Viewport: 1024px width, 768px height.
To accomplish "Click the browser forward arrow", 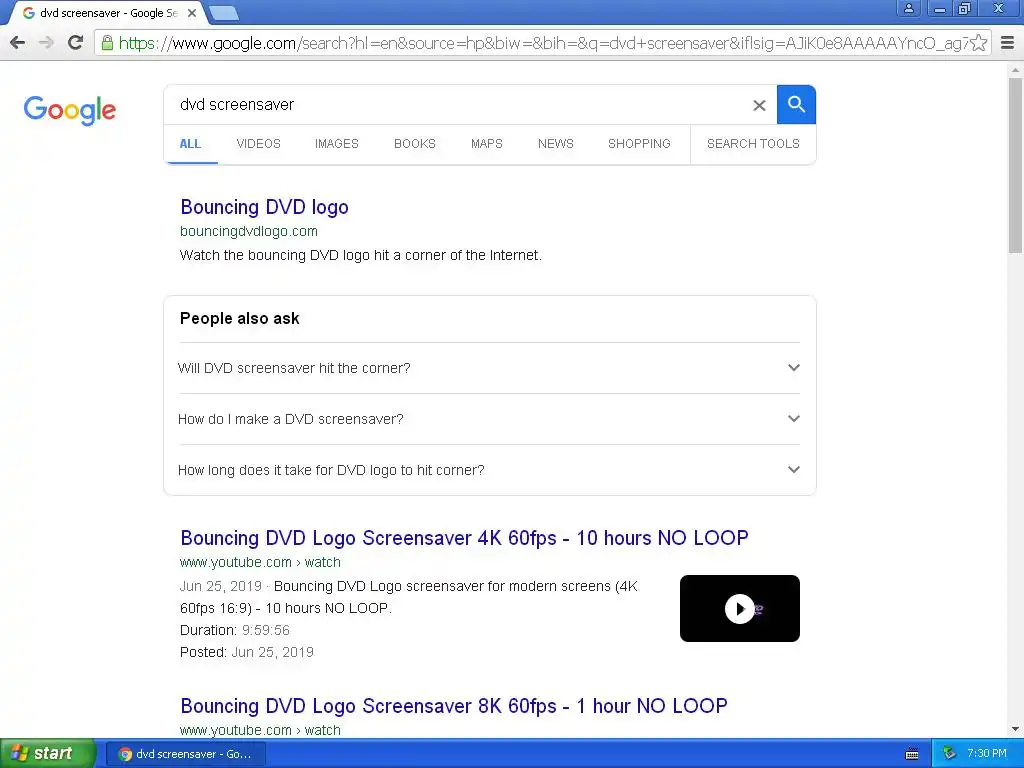I will (x=46, y=43).
